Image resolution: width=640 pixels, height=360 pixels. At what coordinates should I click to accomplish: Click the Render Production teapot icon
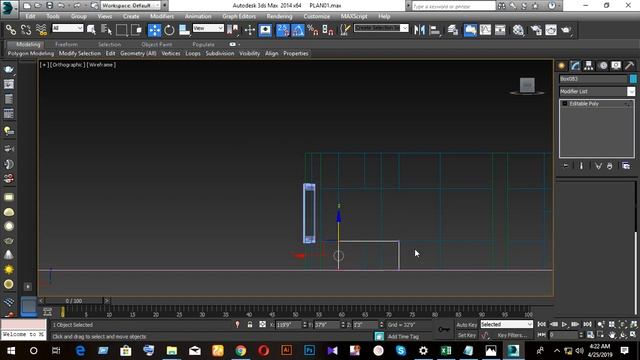566,30
